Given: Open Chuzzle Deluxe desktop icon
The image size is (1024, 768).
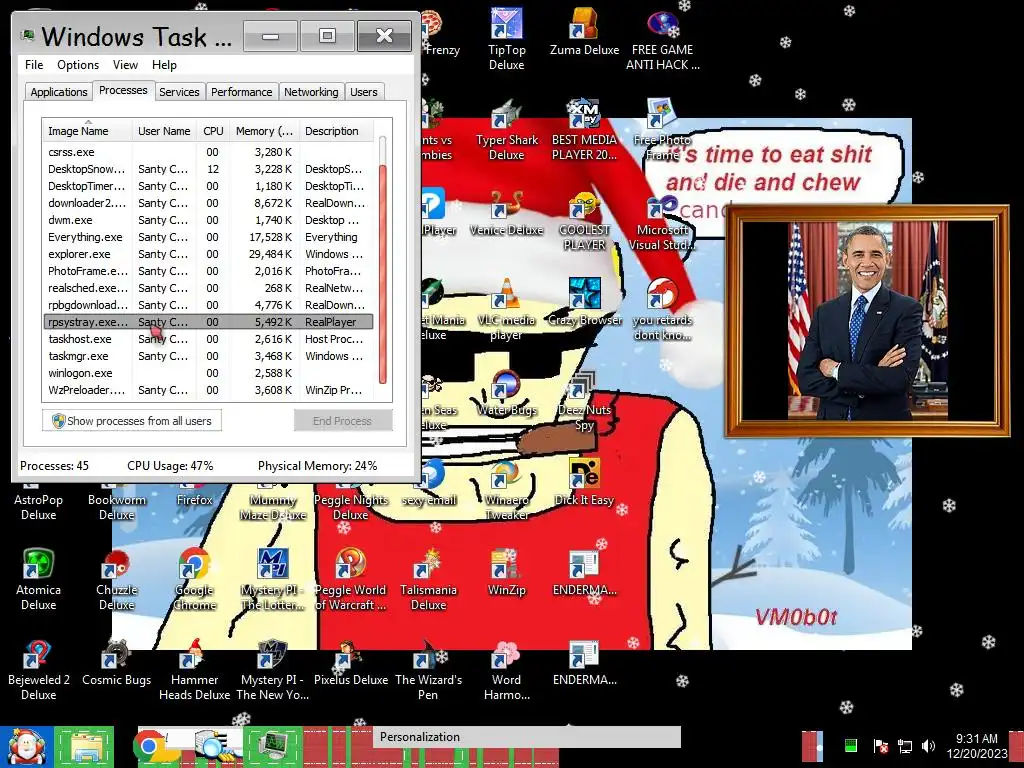Looking at the screenshot, I should (116, 580).
